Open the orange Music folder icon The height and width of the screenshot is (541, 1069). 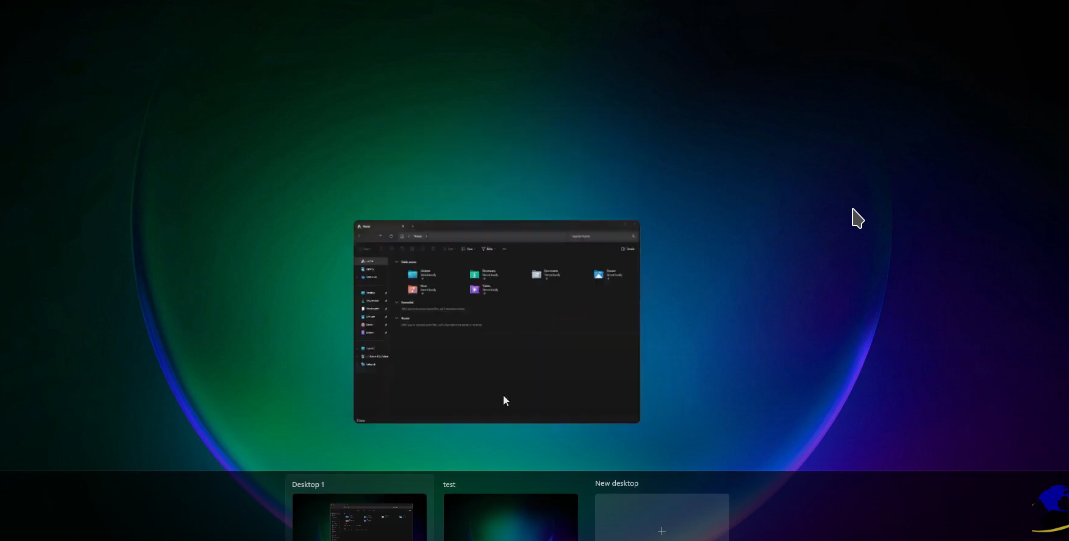(412, 289)
